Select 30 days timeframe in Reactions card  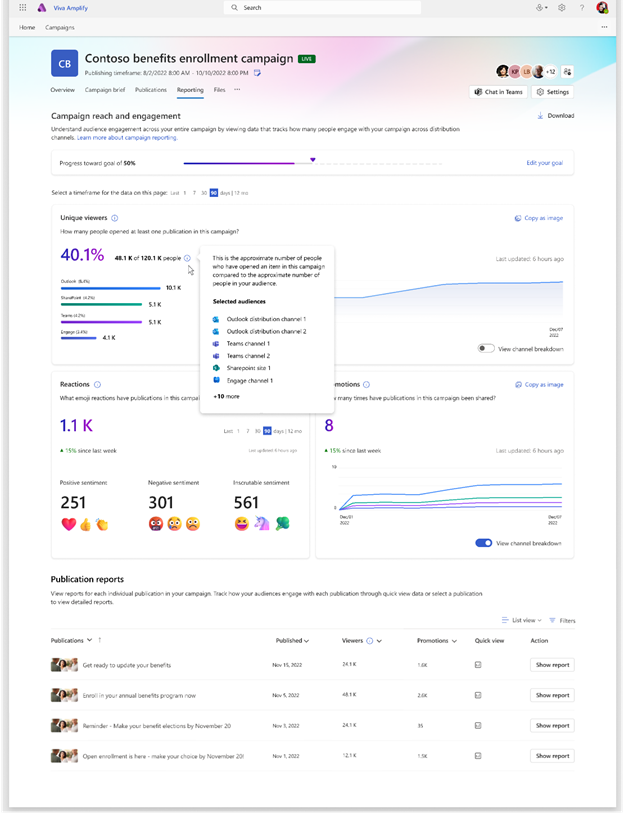tap(257, 431)
